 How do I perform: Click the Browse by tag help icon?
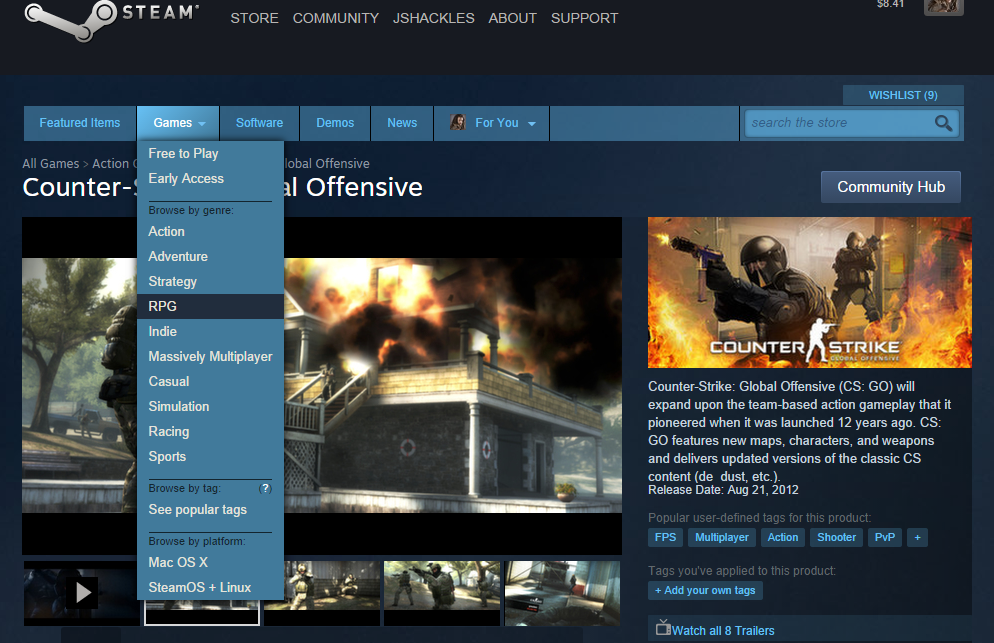point(266,488)
